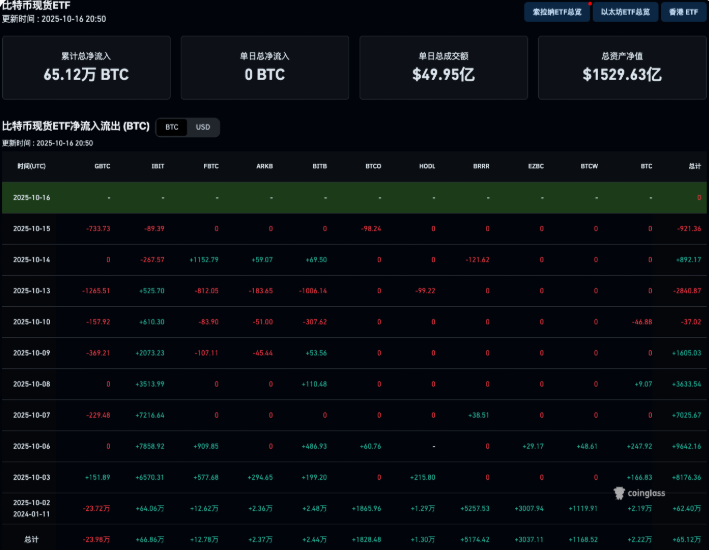Click the HODL column header
Screen dimensions: 709x550
coord(427,166)
